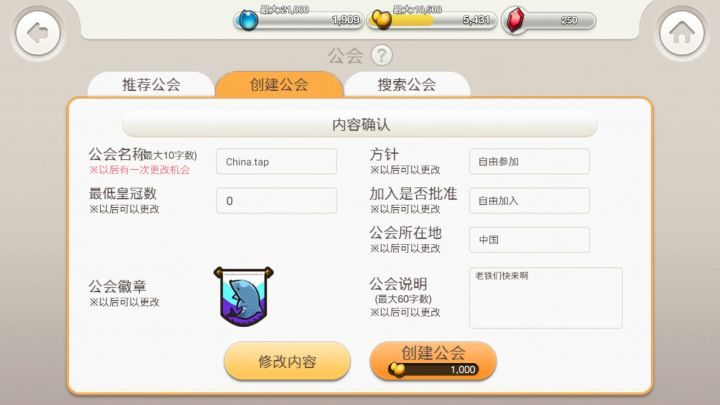
Task: Click 公会说明 description text box
Action: click(x=546, y=298)
